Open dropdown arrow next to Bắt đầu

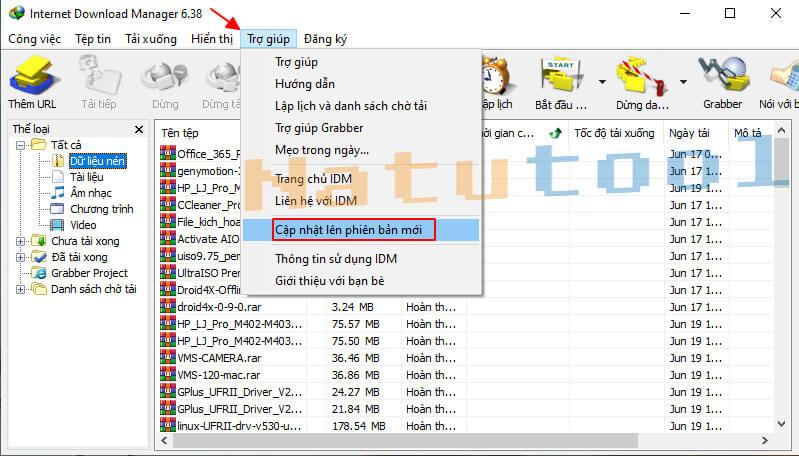tap(602, 82)
